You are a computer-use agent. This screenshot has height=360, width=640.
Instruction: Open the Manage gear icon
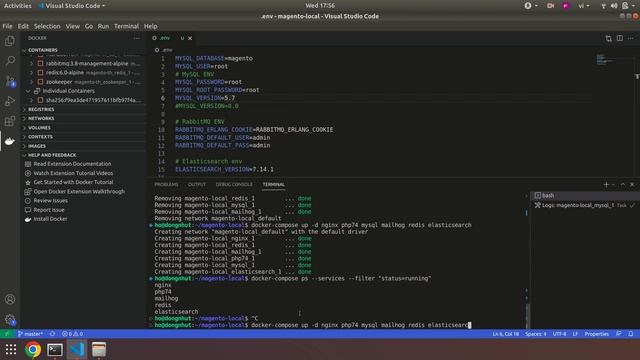(x=10, y=320)
